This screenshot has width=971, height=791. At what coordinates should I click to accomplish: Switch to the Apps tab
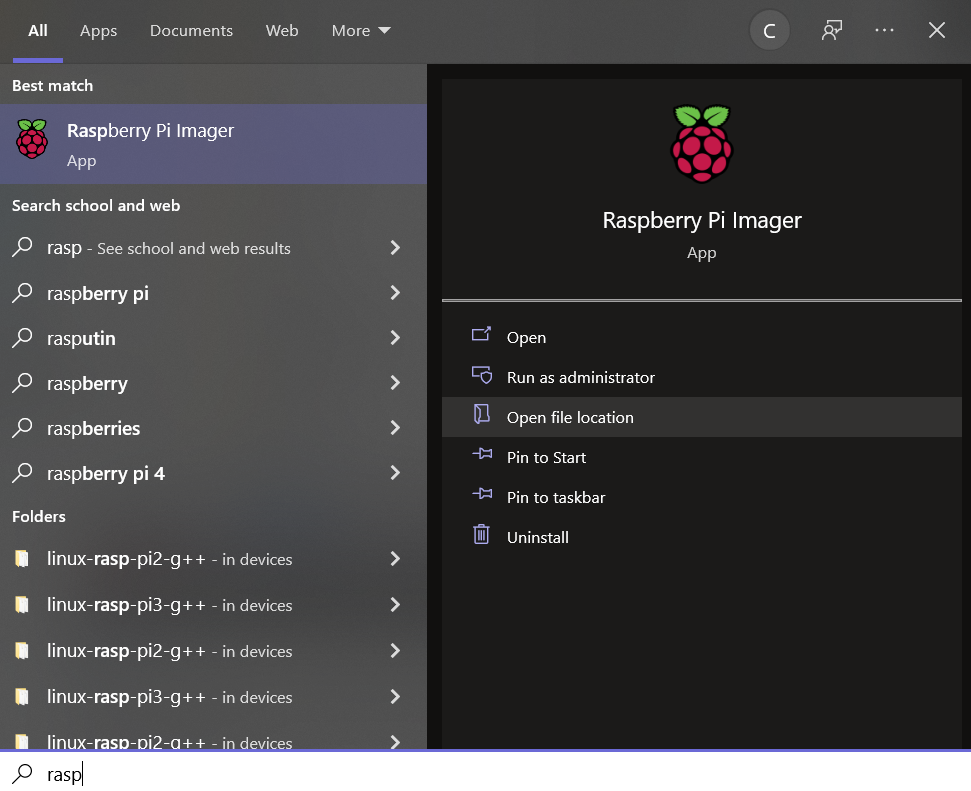(x=98, y=30)
